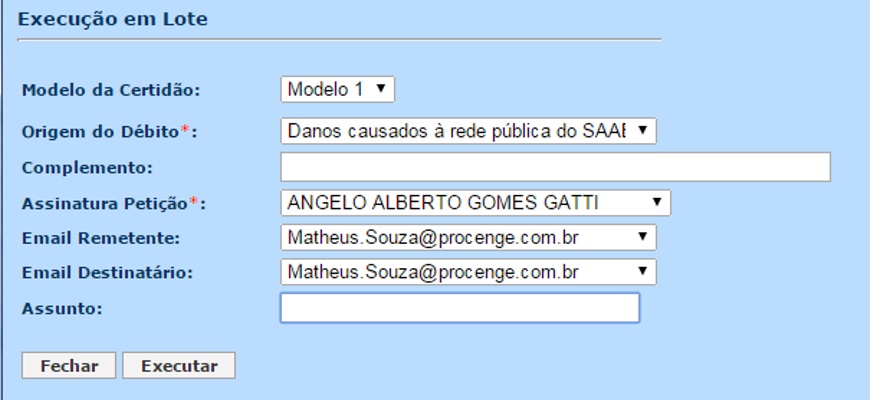Click the "Assinatura Petição" label text

pos(104,203)
